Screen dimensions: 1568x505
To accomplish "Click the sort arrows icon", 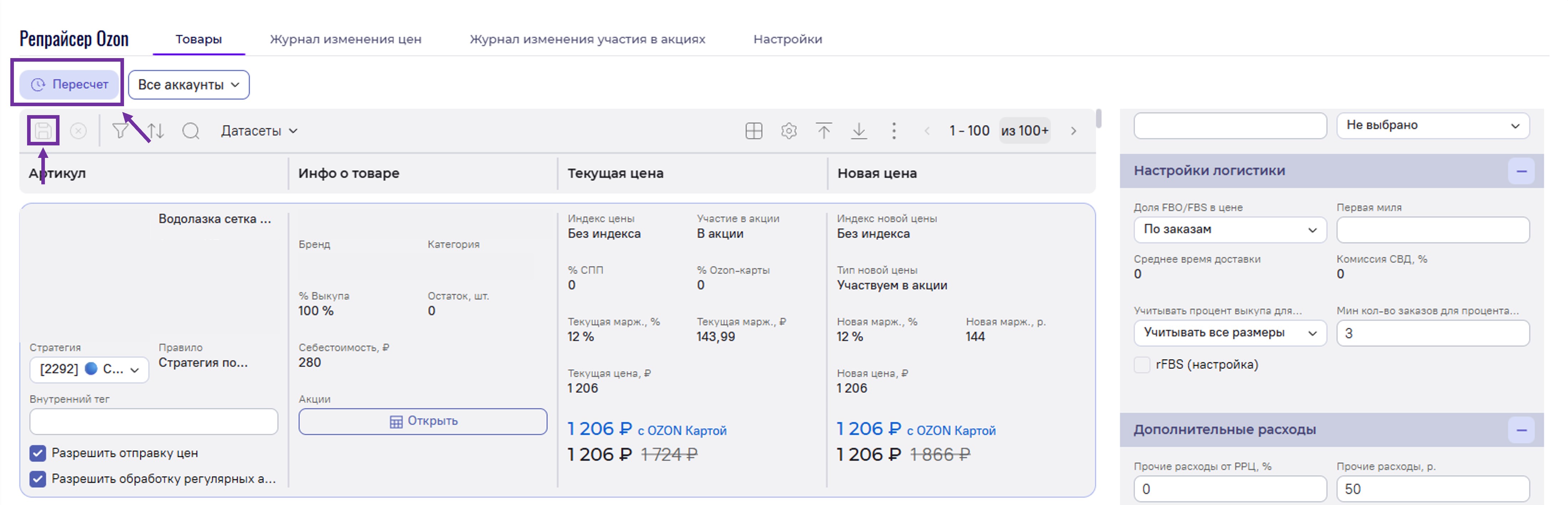I will coord(156,131).
